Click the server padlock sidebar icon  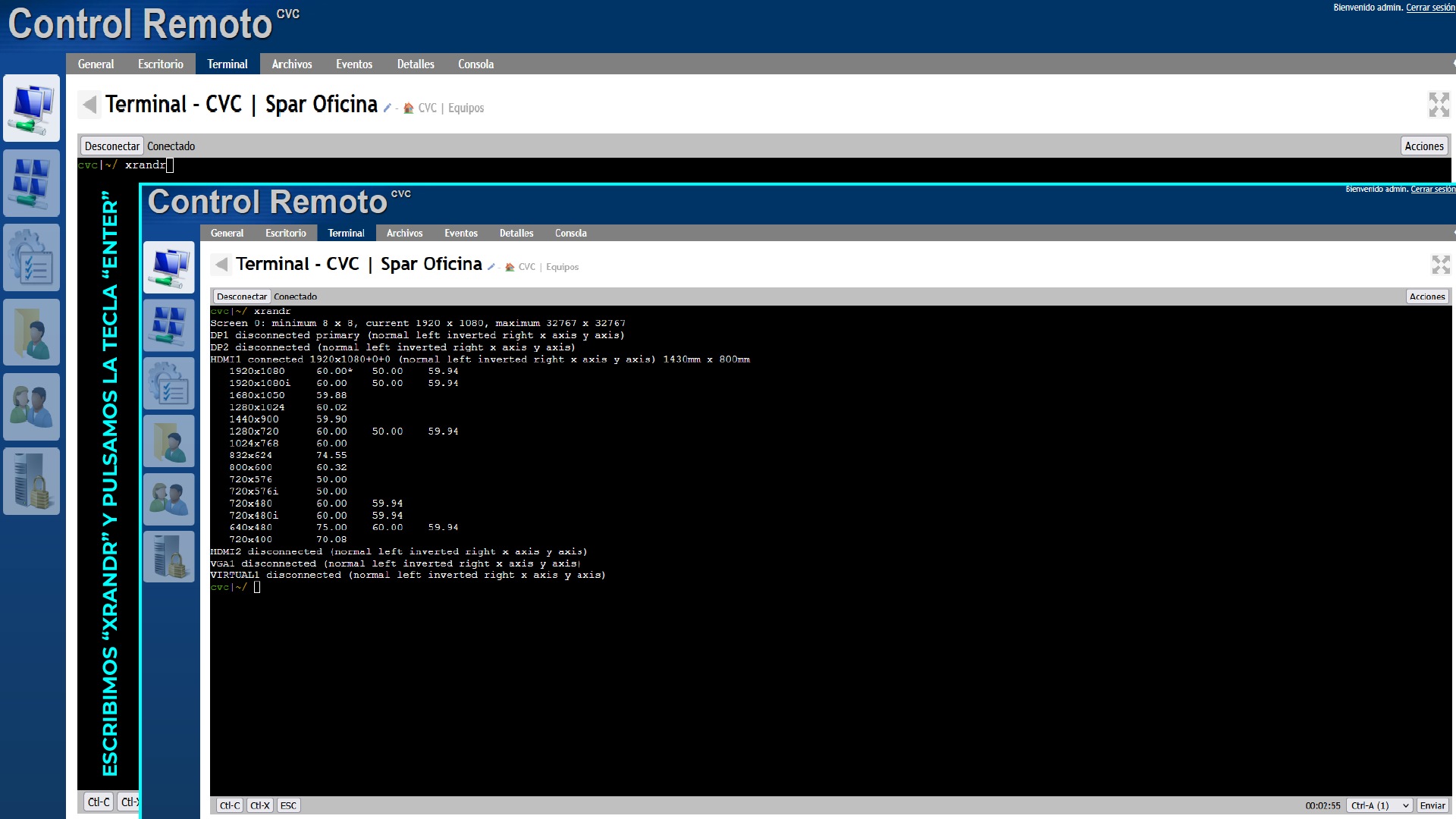[31, 481]
